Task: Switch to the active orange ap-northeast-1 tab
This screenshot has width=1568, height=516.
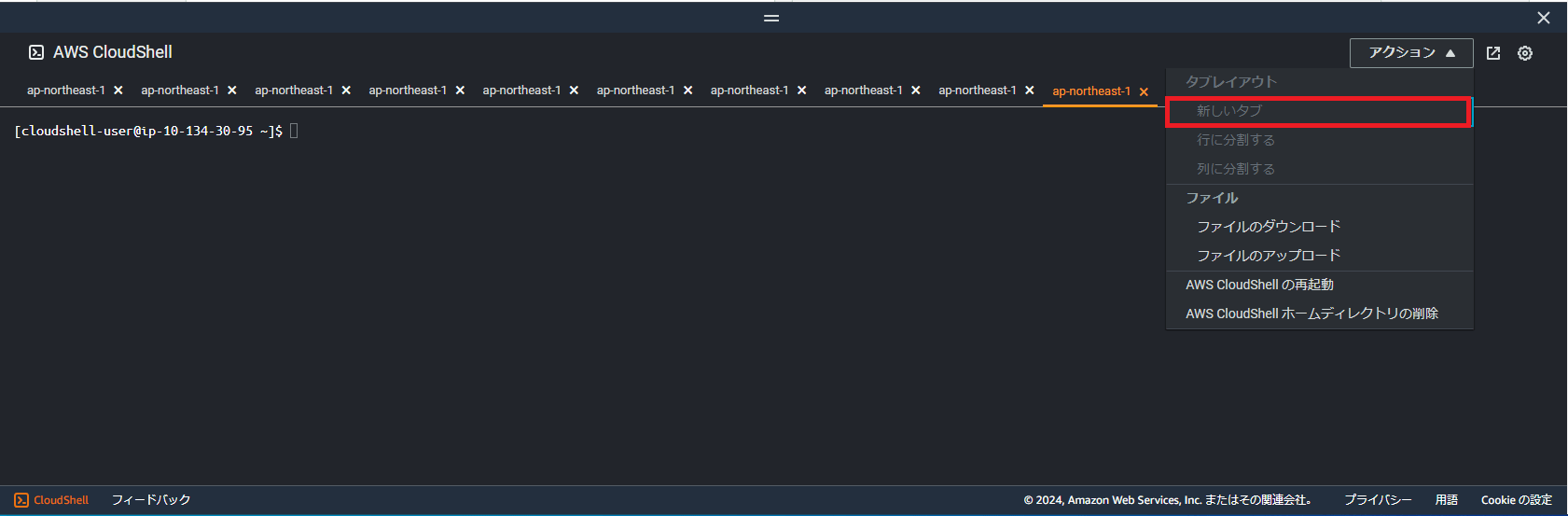Action: tap(1091, 91)
